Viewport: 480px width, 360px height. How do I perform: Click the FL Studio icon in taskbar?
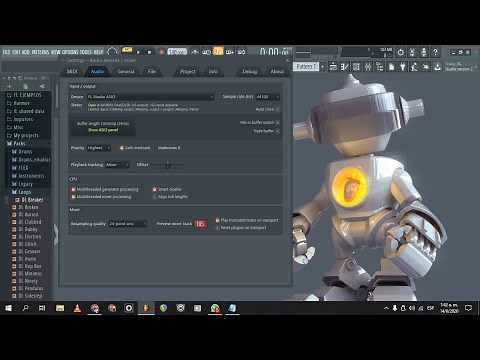tap(146, 308)
